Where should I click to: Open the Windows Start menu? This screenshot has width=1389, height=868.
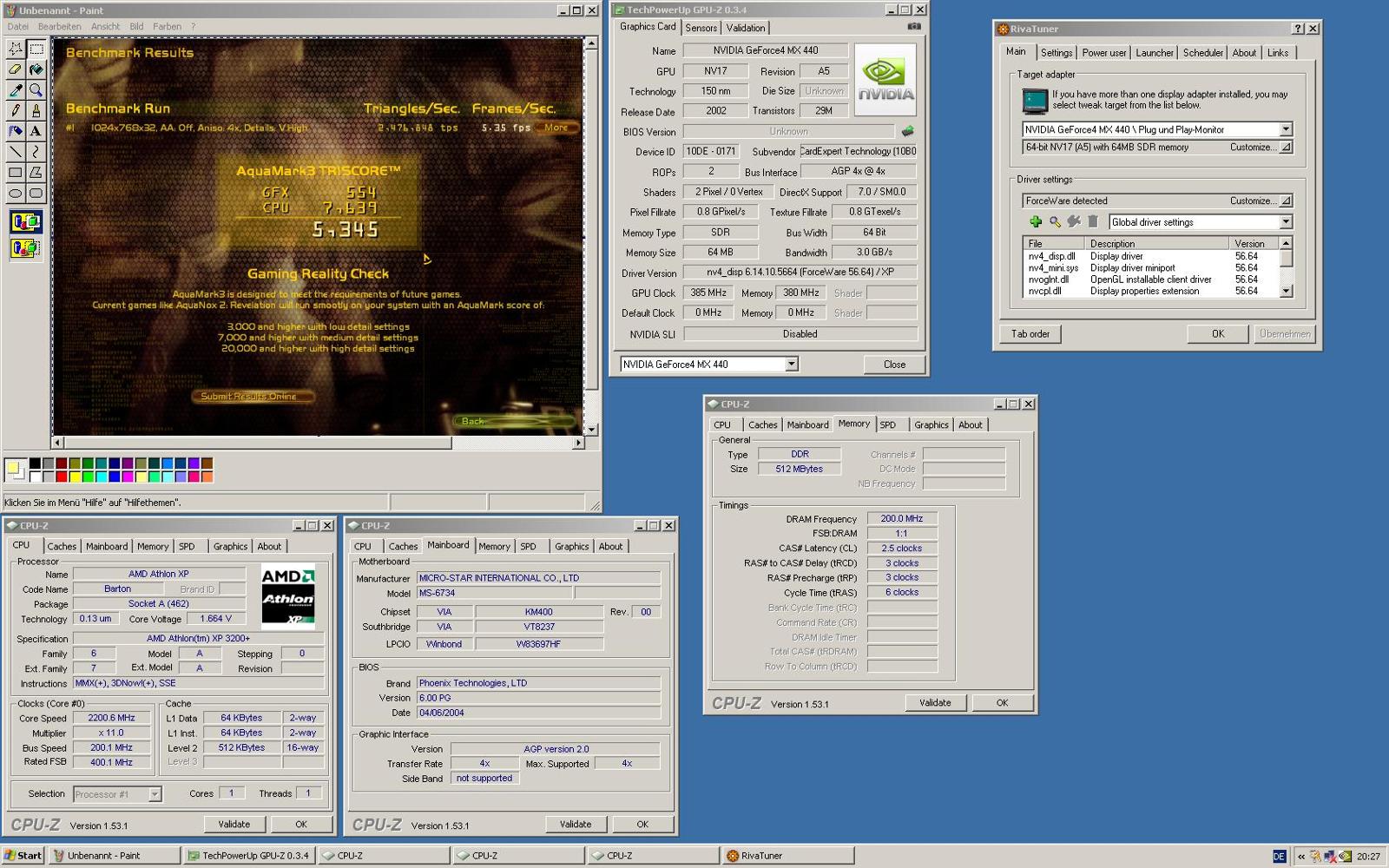[23, 856]
